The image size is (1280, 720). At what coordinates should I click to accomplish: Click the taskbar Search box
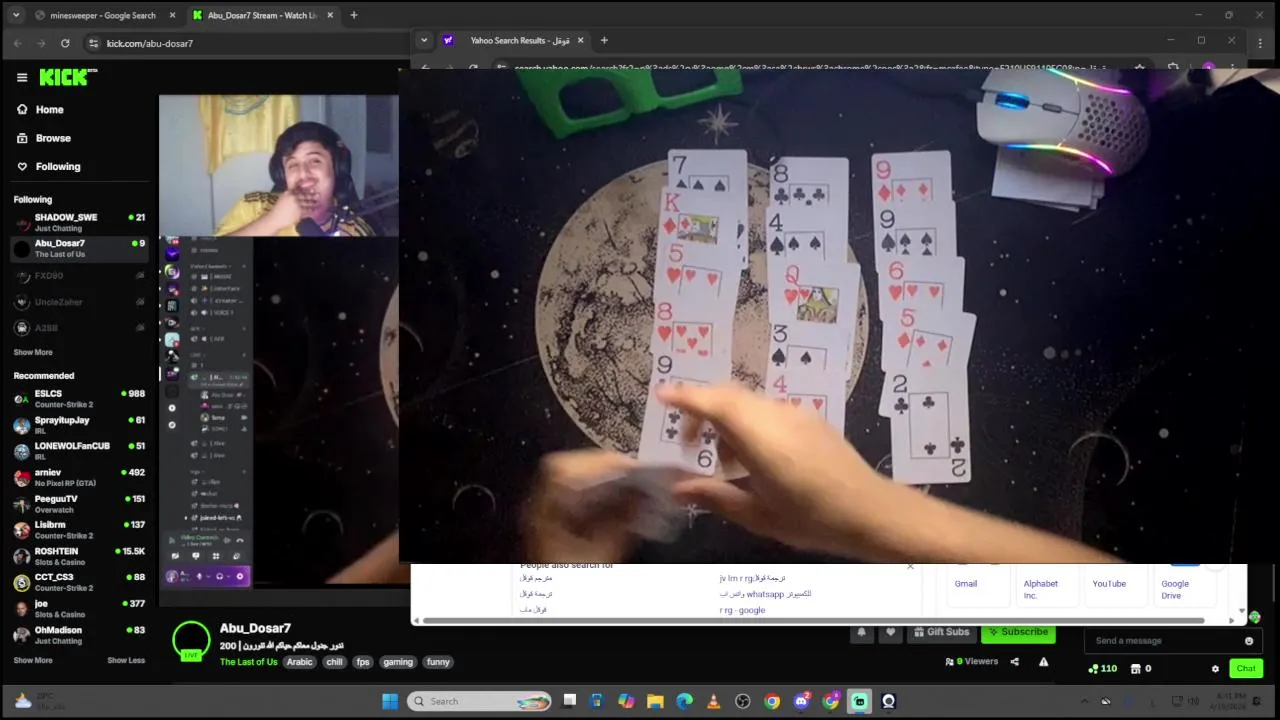pyautogui.click(x=479, y=701)
